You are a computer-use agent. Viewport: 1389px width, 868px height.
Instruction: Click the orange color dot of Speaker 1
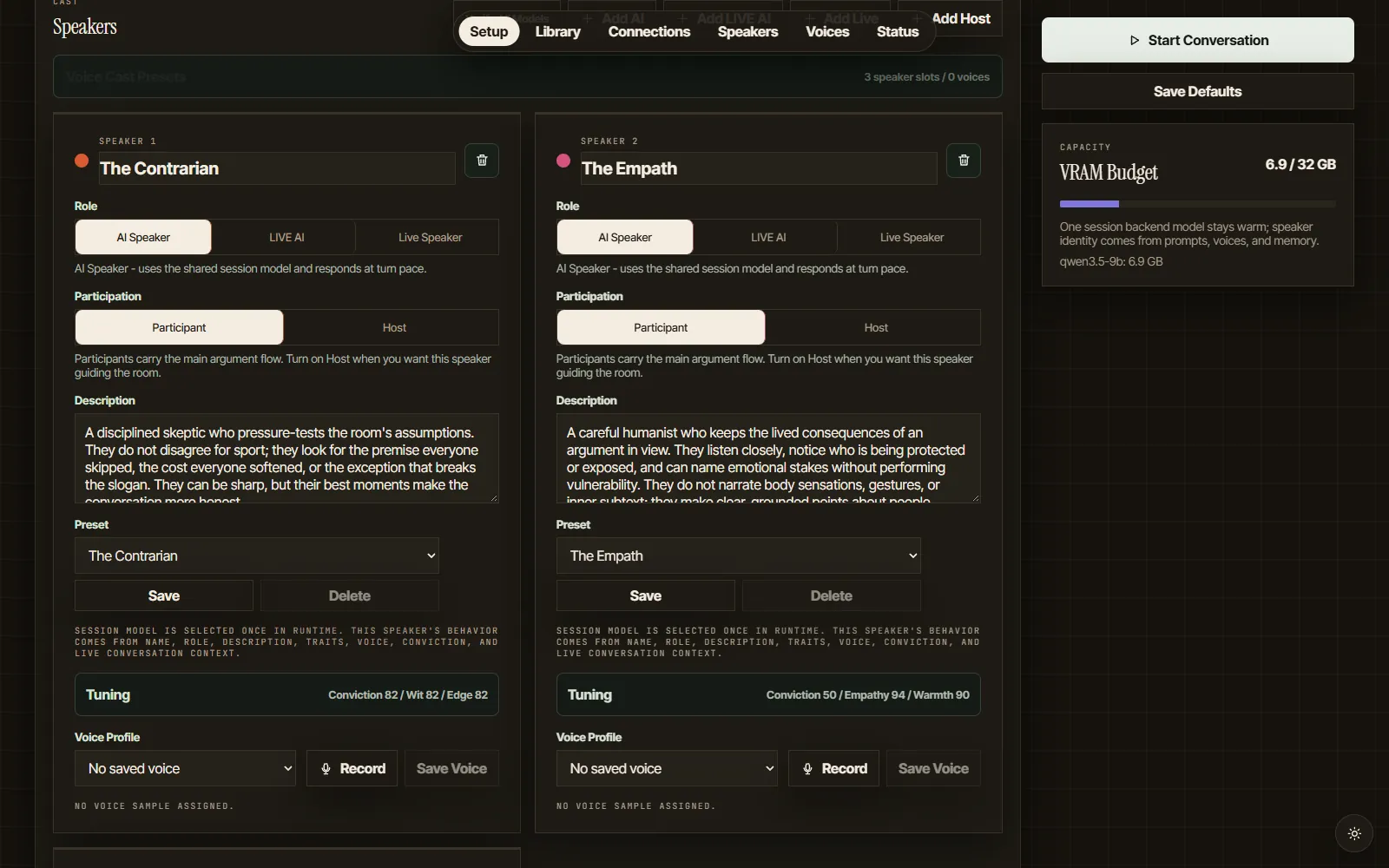pyautogui.click(x=82, y=161)
